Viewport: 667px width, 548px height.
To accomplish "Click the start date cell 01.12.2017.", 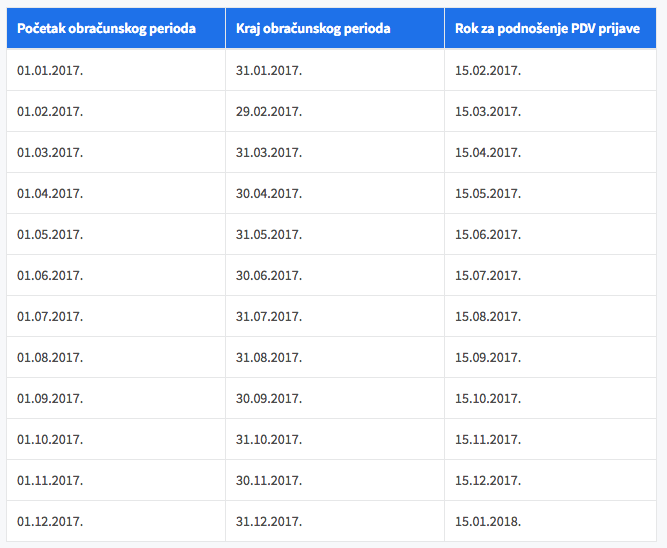I will (x=116, y=521).
